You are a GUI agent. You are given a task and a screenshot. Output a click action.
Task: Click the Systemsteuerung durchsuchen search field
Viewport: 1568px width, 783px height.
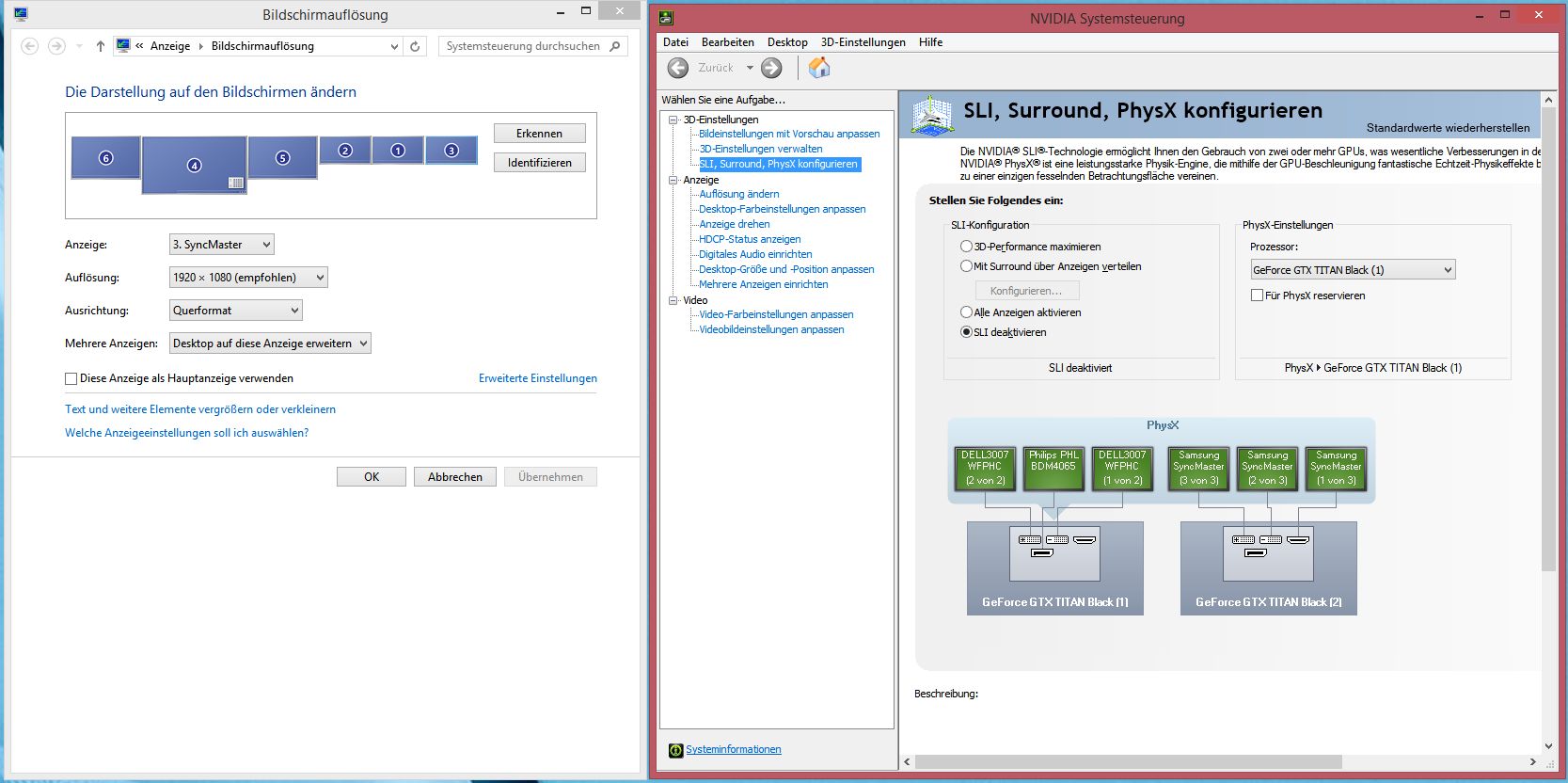click(x=533, y=46)
